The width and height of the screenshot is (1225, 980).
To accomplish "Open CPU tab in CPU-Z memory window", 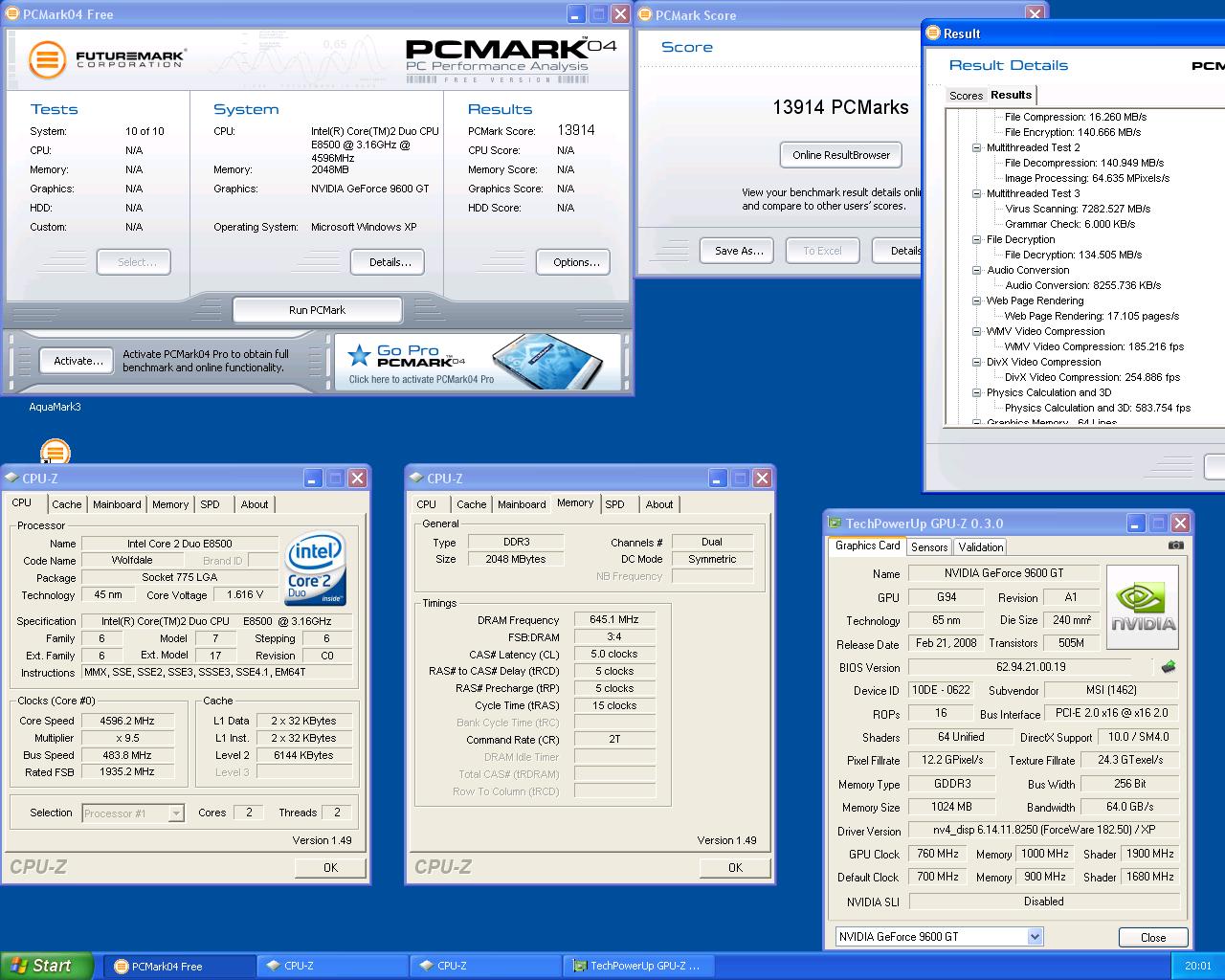I will [x=427, y=504].
